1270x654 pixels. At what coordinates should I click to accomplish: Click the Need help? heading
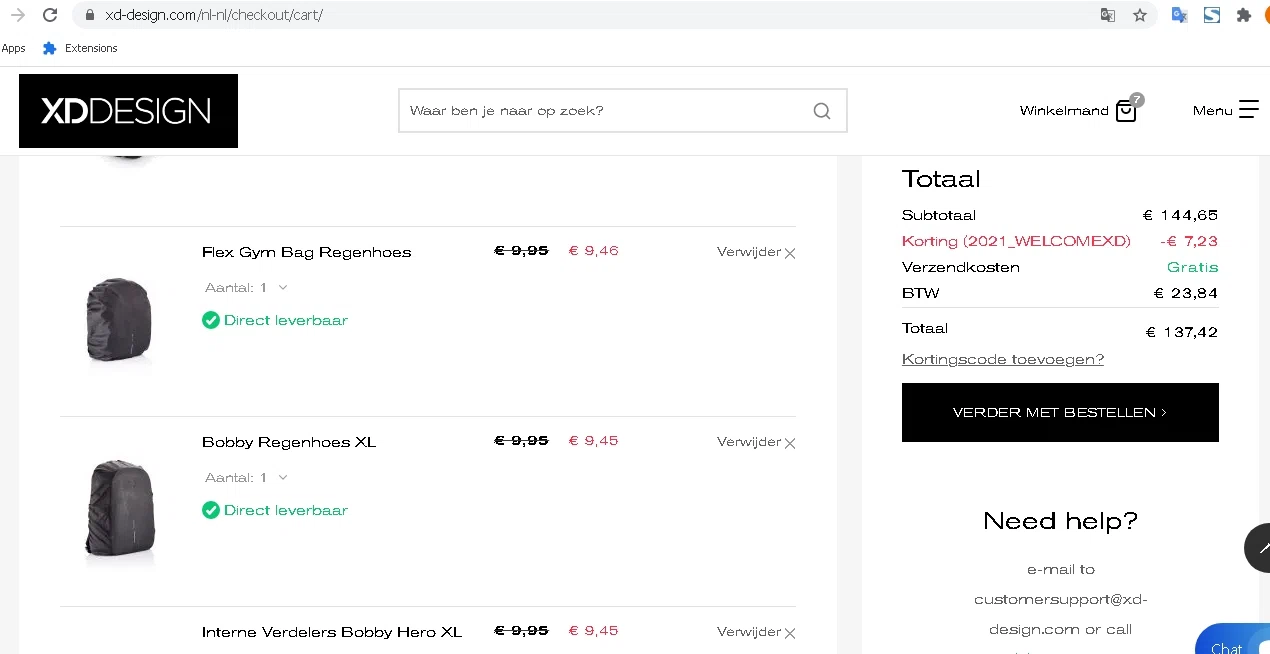click(1060, 521)
